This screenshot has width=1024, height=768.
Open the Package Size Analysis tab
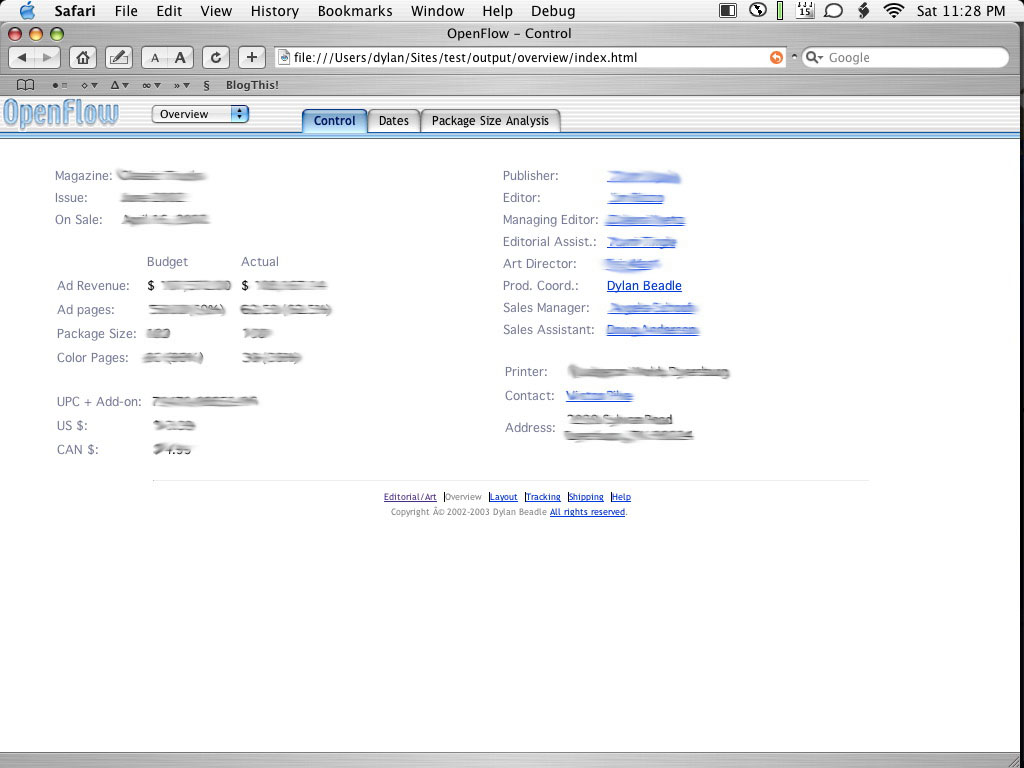490,121
